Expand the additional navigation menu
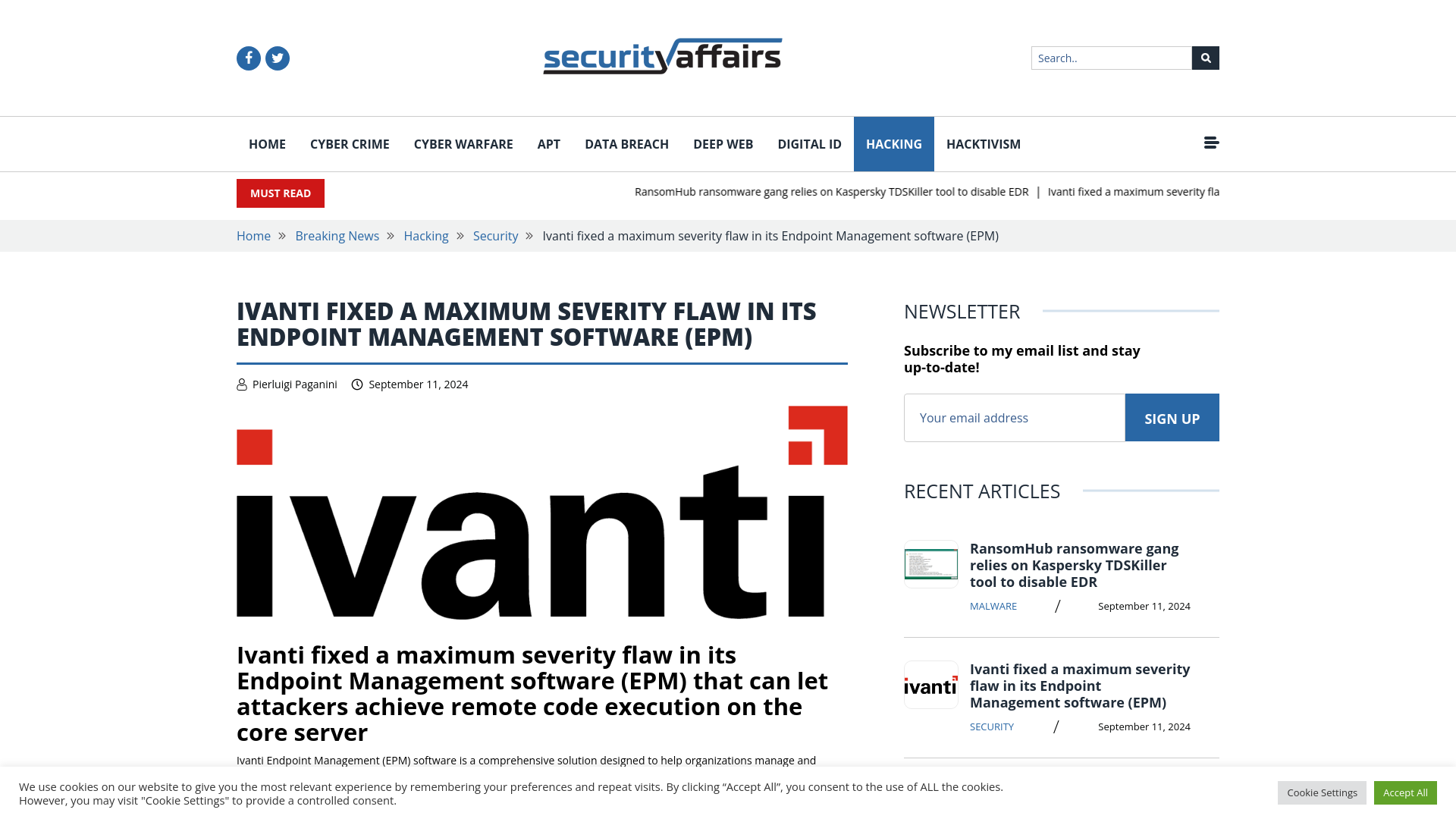 [x=1210, y=142]
